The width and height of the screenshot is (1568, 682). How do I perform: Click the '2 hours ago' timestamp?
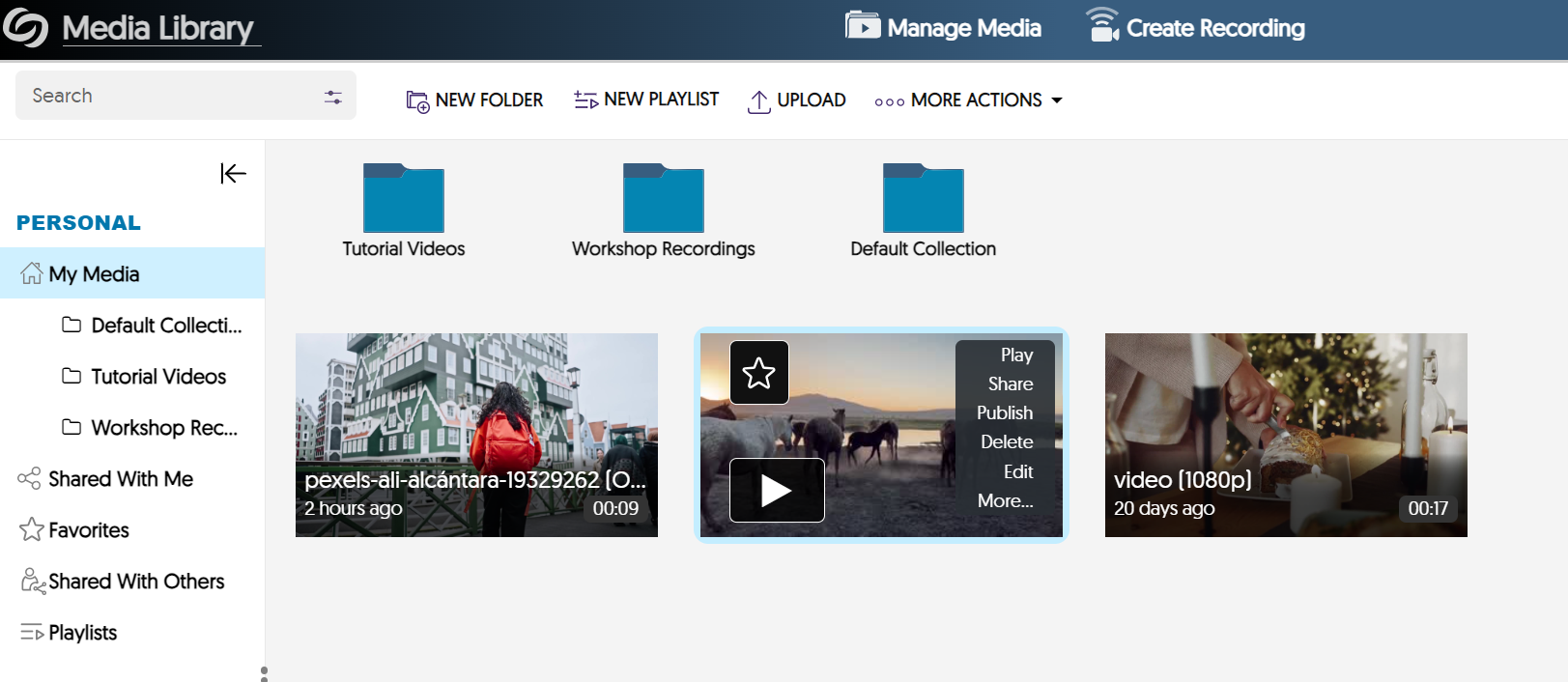pyautogui.click(x=354, y=508)
